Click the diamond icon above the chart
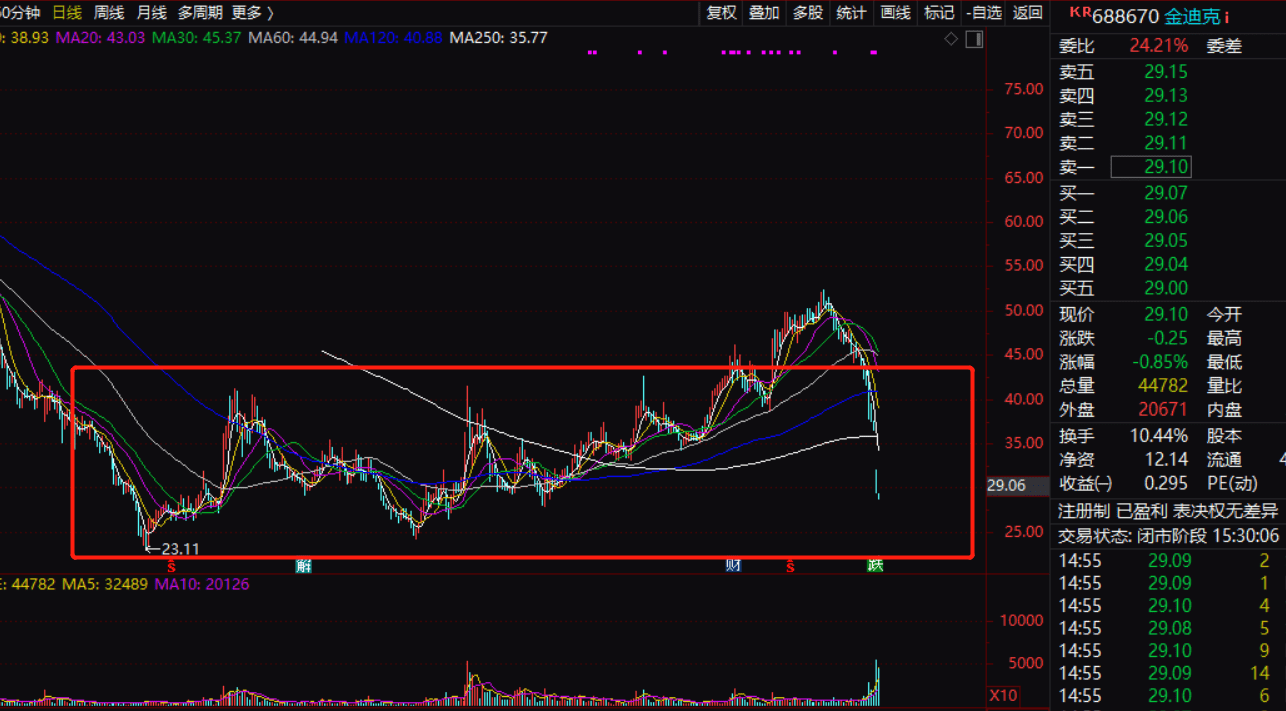The height and width of the screenshot is (711, 1286). [951, 39]
